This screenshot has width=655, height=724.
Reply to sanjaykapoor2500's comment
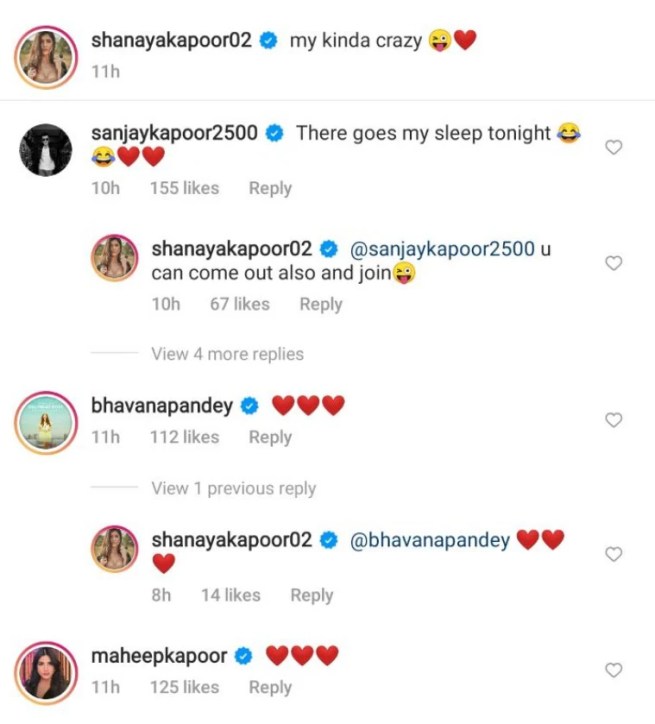coord(270,188)
